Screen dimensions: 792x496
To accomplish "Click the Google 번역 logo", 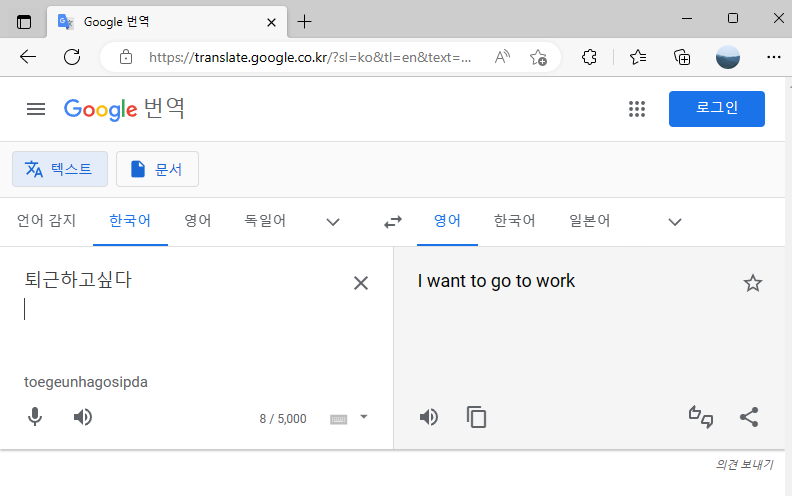I will point(124,109).
